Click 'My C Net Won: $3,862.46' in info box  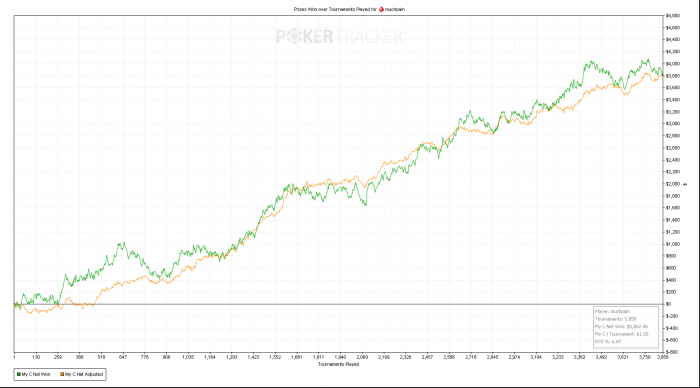coord(621,326)
